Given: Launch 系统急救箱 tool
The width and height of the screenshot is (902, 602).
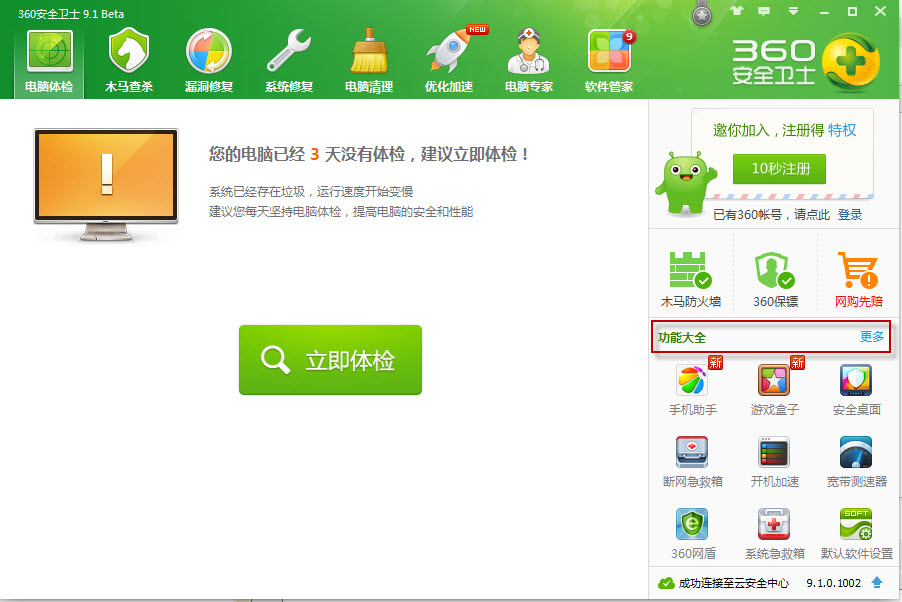Looking at the screenshot, I should coord(774,534).
